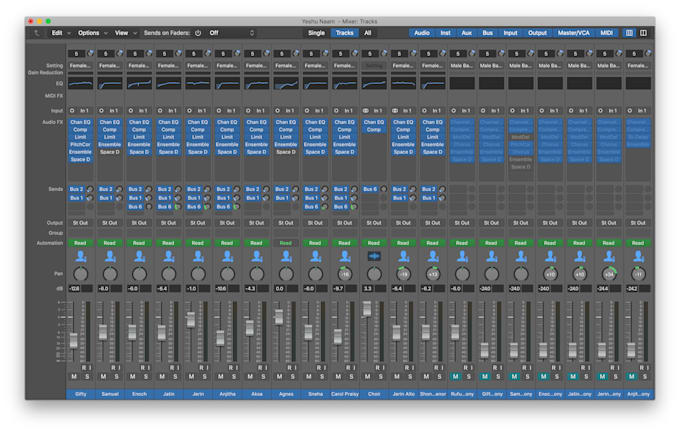
Task: Solo the Agnes channel
Action: (292, 377)
